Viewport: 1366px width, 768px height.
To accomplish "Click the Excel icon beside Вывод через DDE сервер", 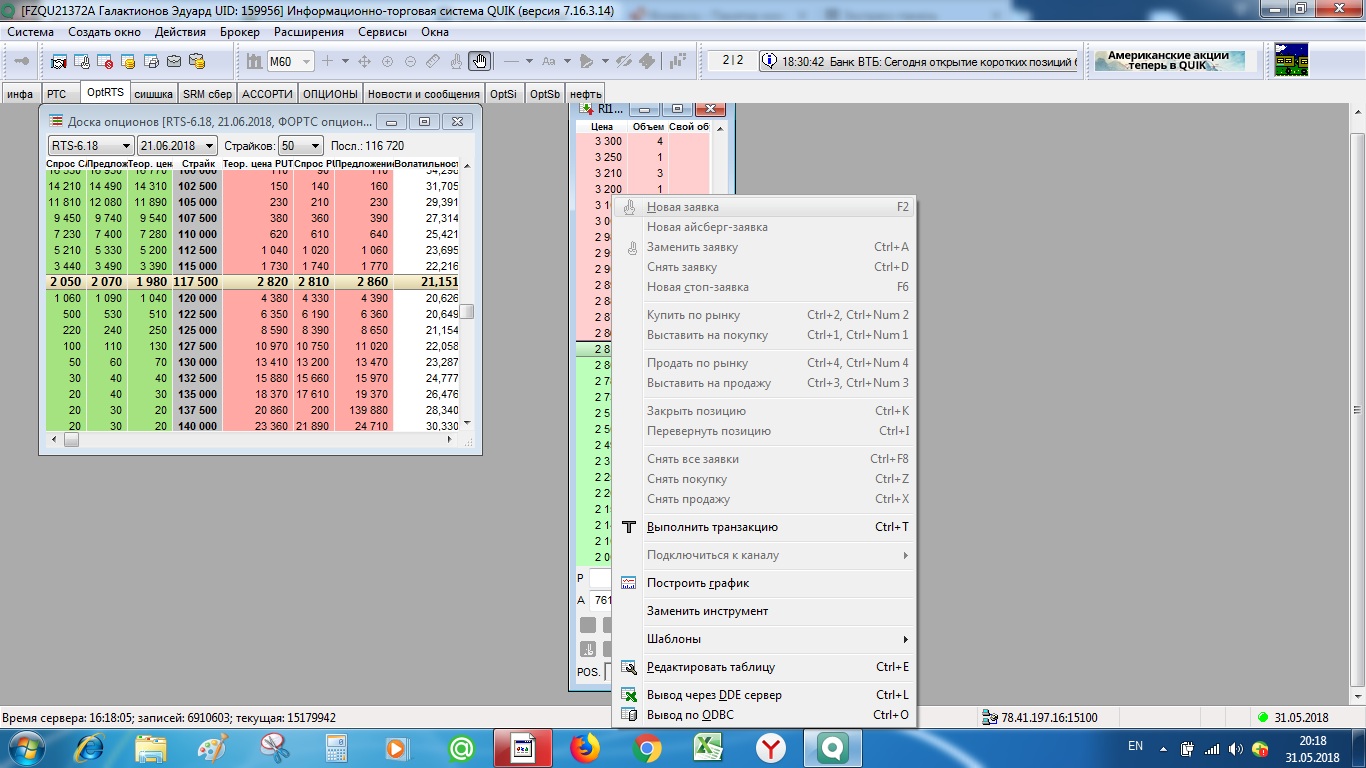I will (x=629, y=695).
